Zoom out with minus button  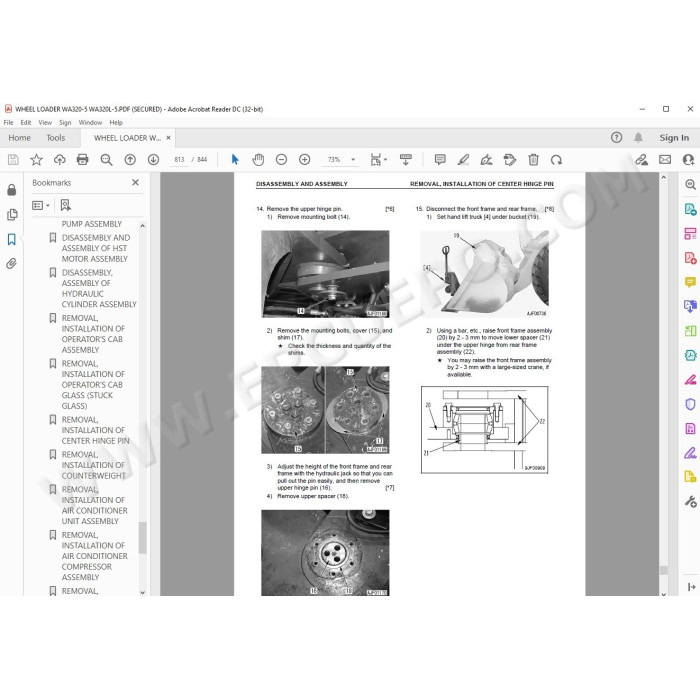pos(281,159)
